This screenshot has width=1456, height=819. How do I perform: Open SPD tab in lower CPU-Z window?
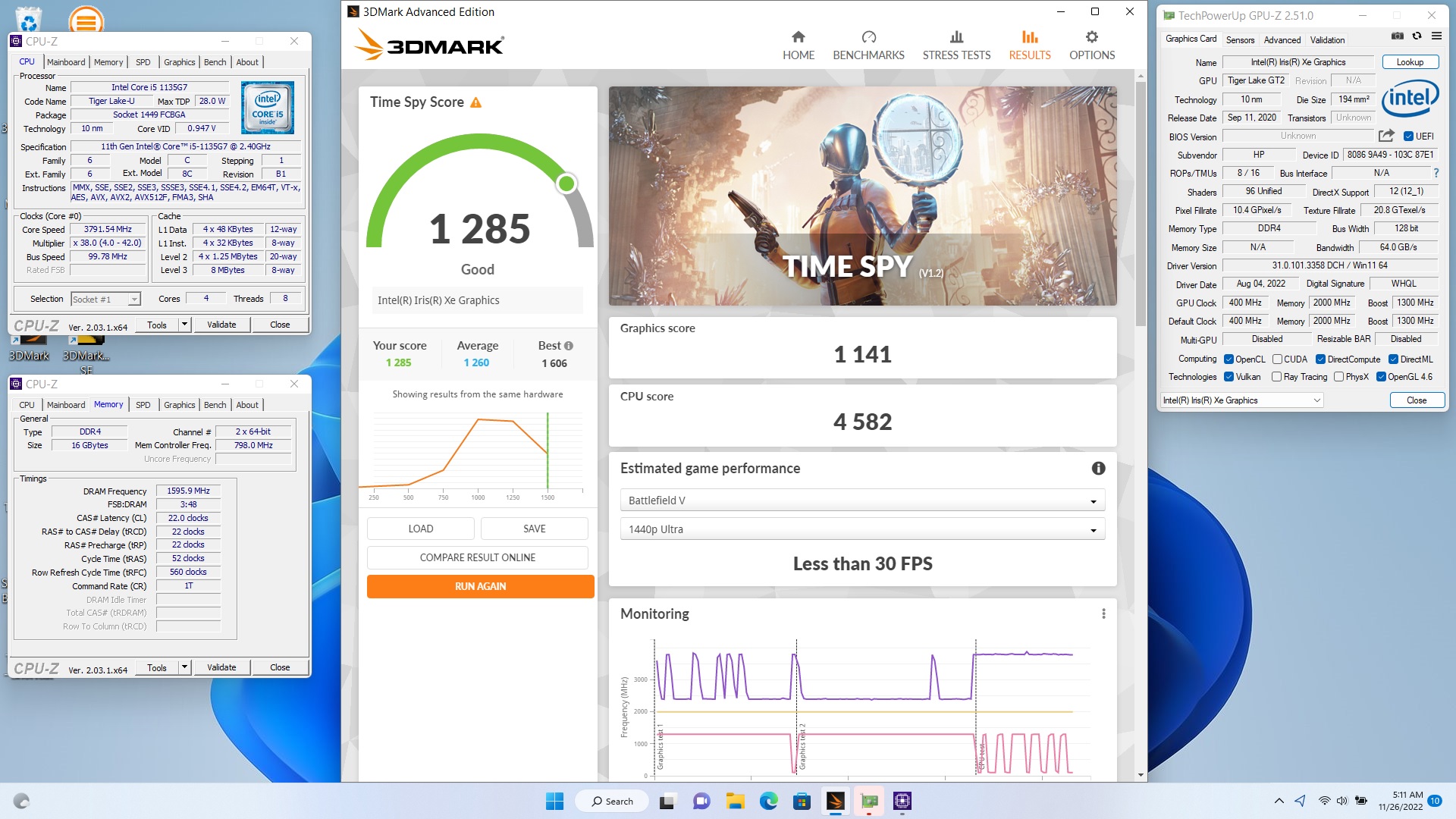point(143,405)
